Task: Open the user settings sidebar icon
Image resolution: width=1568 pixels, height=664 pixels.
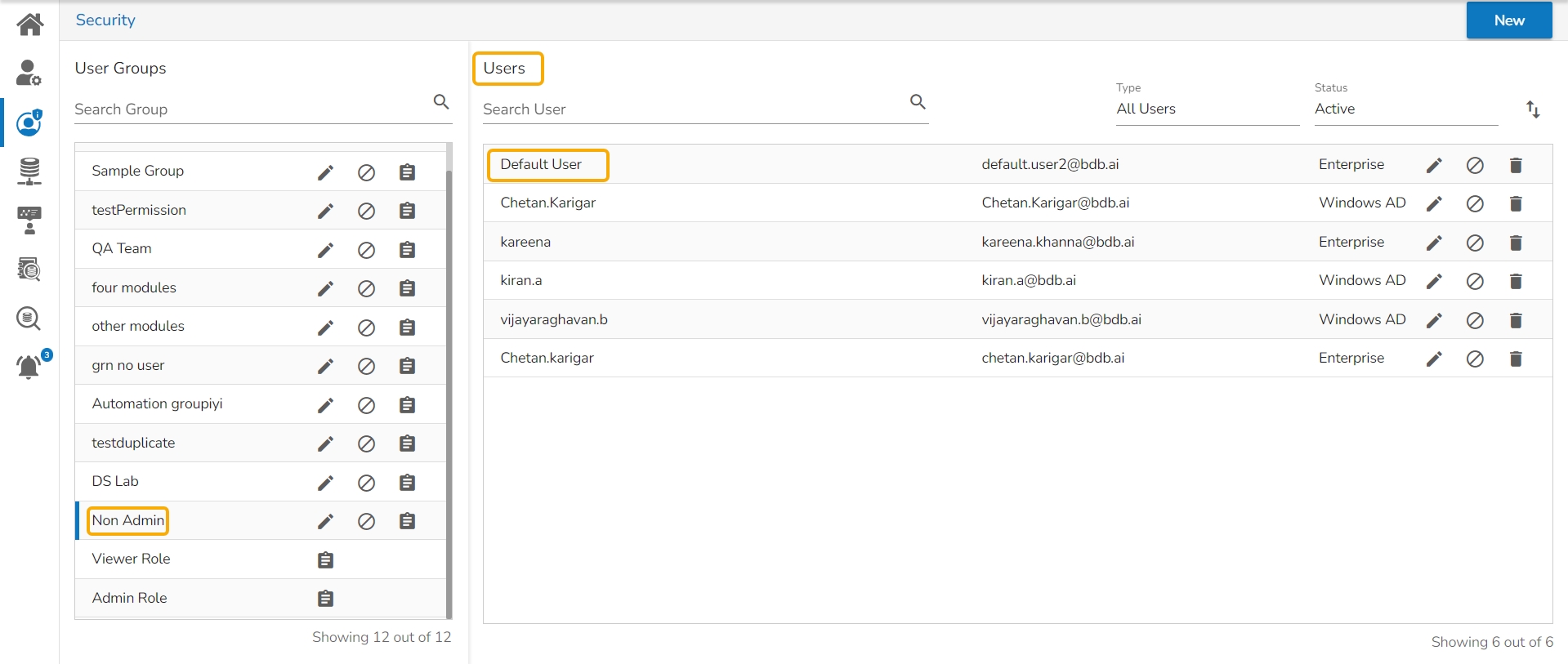Action: click(x=29, y=73)
